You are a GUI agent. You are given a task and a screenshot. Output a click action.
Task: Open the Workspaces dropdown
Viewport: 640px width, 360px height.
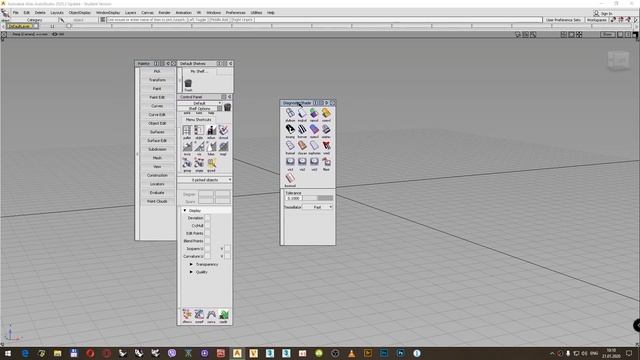click(597, 20)
